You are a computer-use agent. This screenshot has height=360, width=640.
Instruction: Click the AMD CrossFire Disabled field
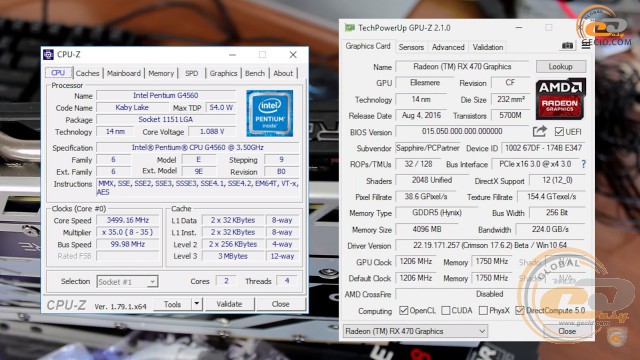[490, 294]
